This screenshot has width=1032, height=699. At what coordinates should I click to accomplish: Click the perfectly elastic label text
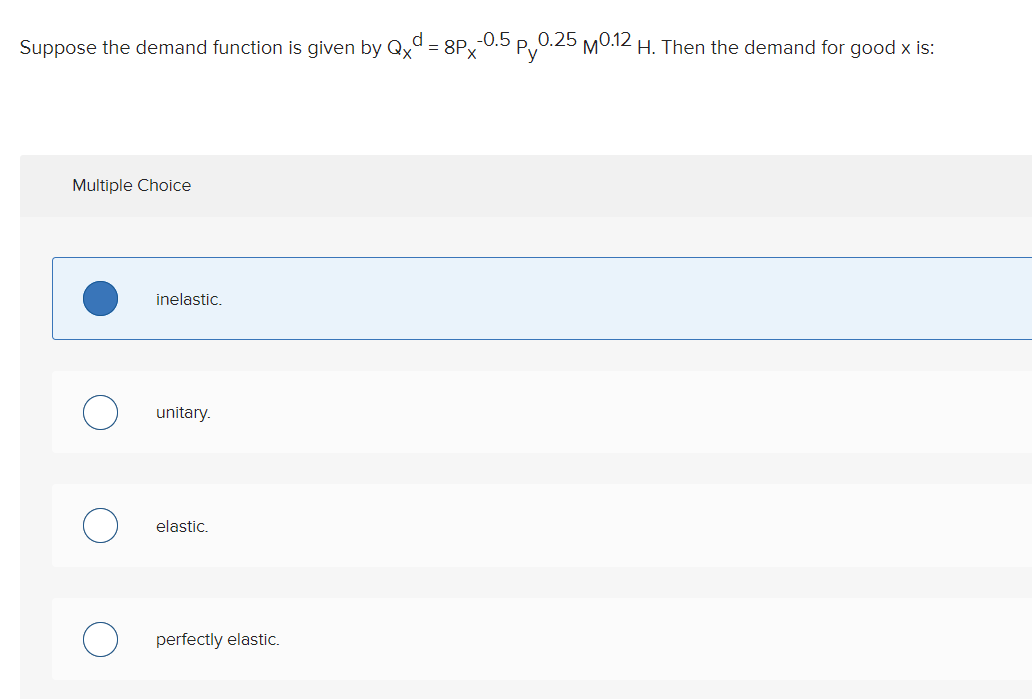(x=217, y=639)
